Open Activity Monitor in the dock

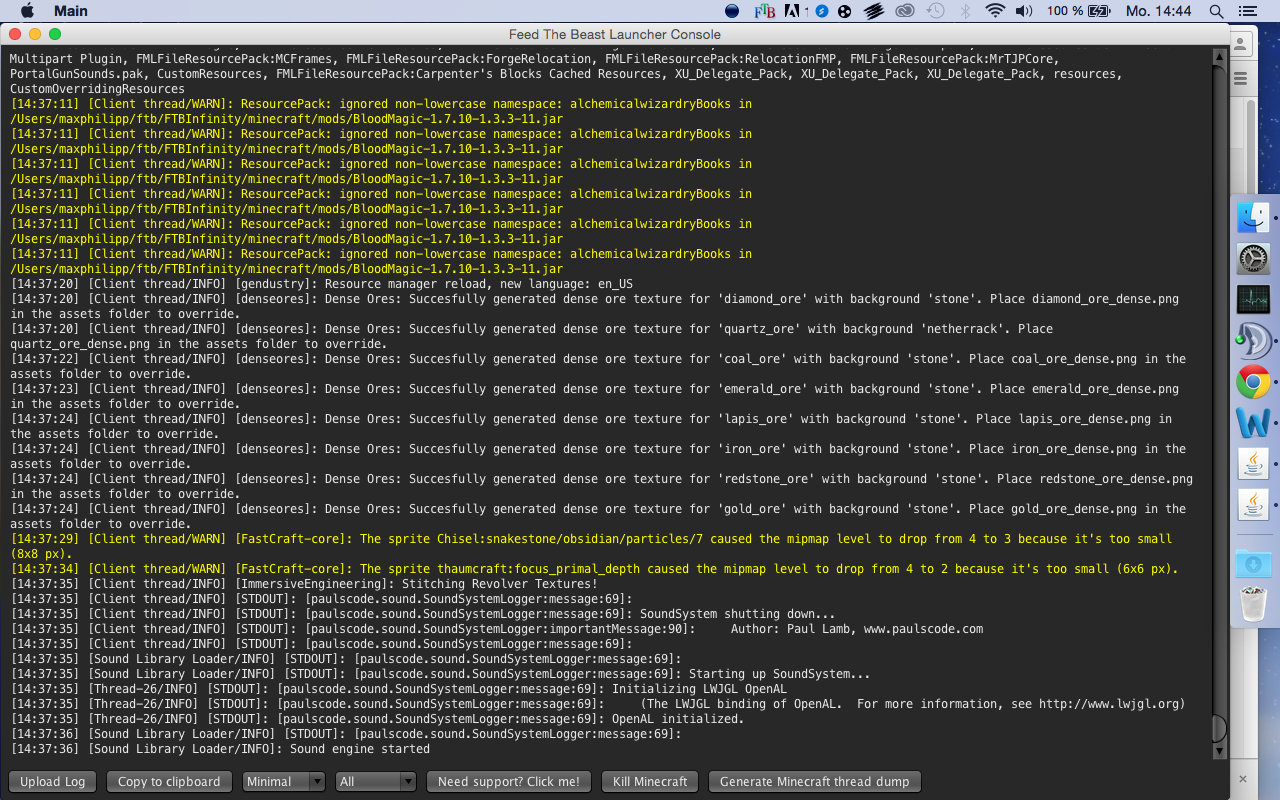coord(1253,299)
